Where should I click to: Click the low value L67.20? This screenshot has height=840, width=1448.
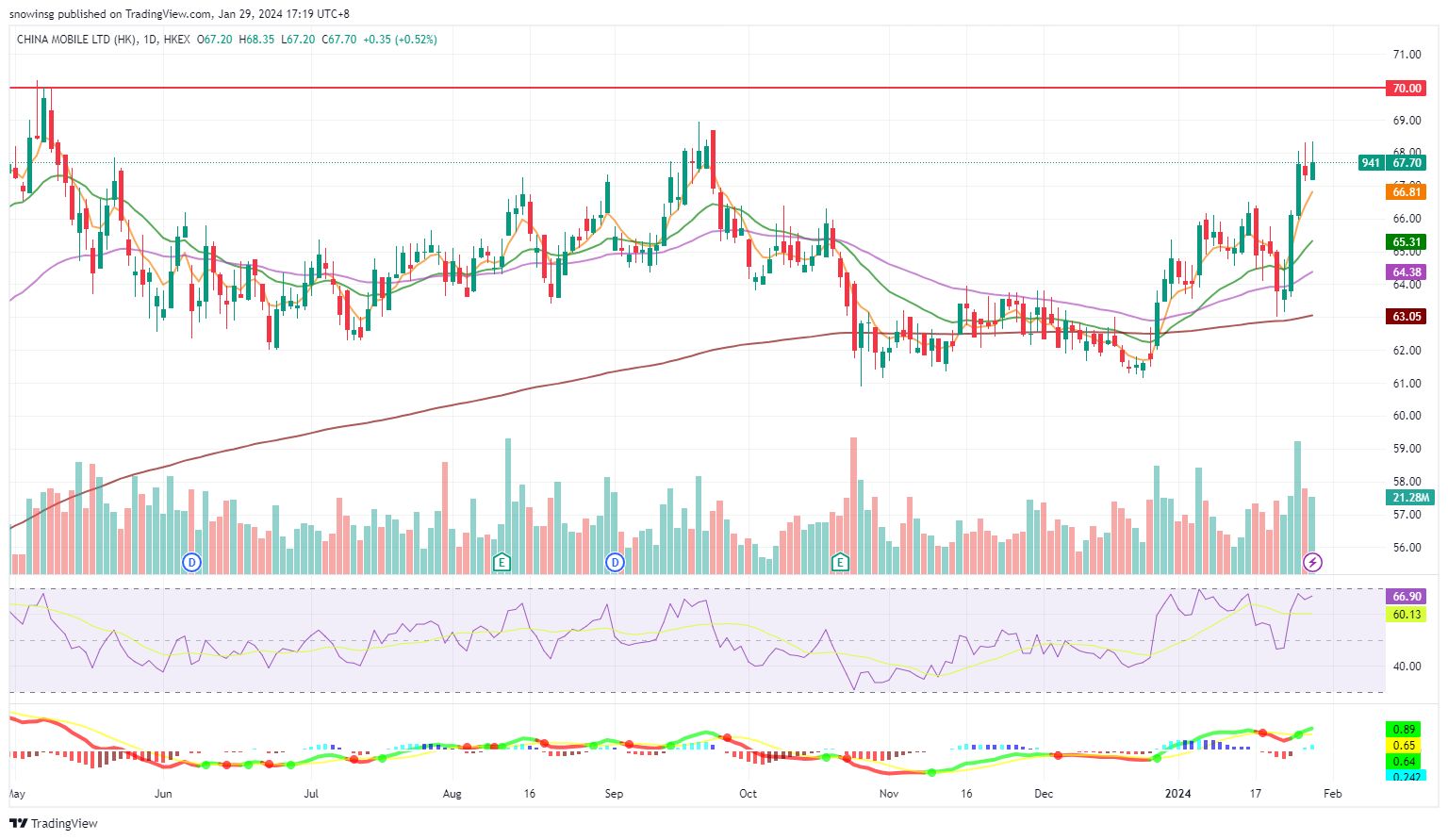pyautogui.click(x=299, y=40)
